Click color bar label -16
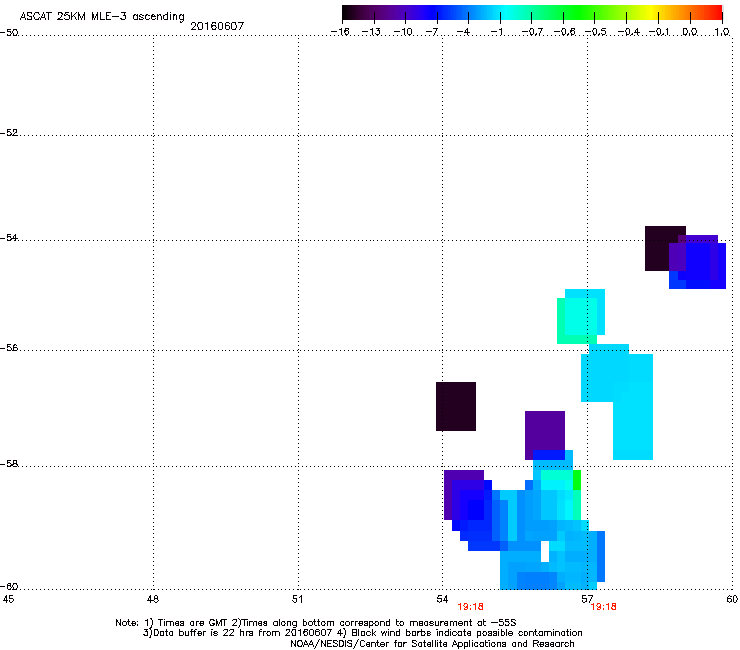740x650 pixels. point(340,32)
